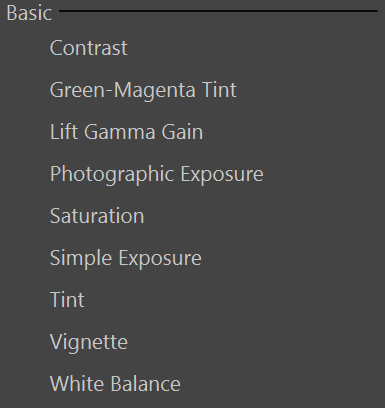Image resolution: width=385 pixels, height=408 pixels.
Task: Pick the Lift Gamma Gain entry
Action: coord(126,132)
